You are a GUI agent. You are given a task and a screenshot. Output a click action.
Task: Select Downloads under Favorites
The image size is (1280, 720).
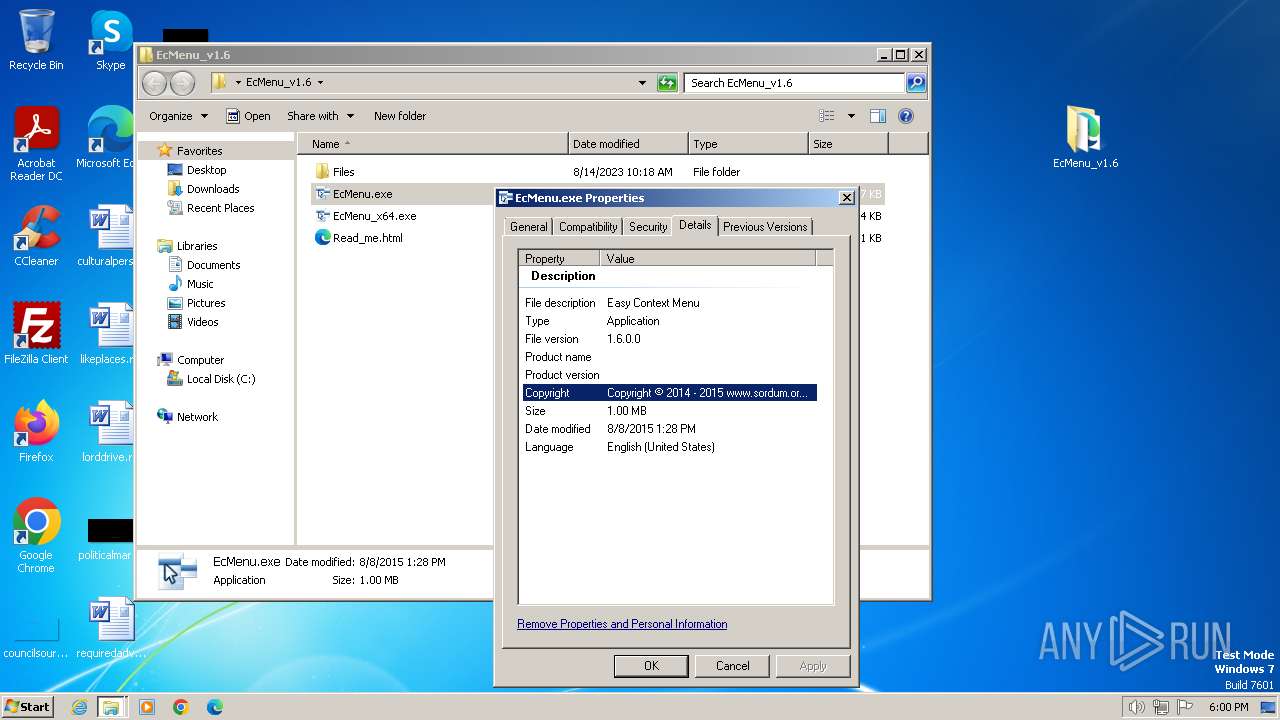click(x=212, y=189)
